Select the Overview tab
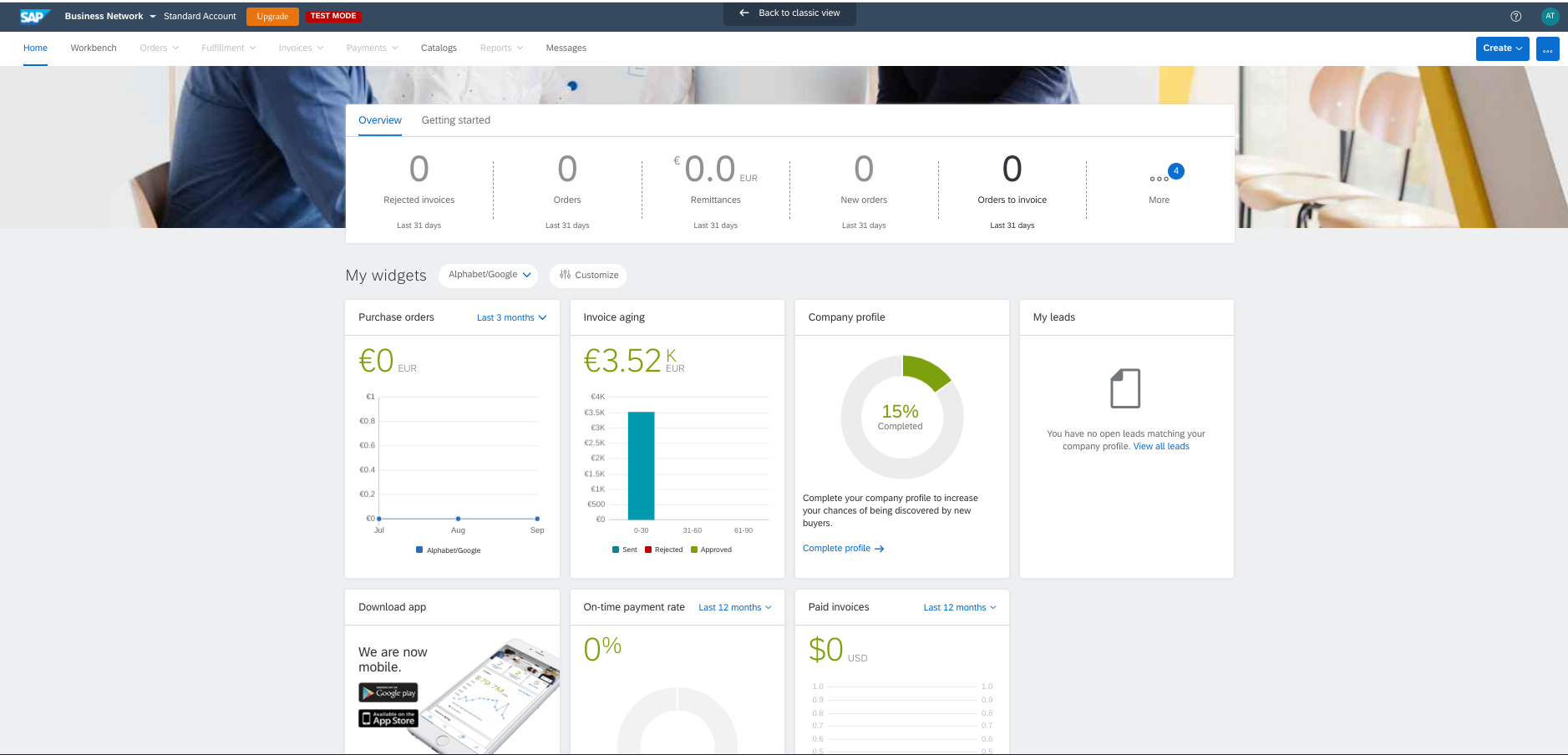1568x755 pixels. click(380, 120)
